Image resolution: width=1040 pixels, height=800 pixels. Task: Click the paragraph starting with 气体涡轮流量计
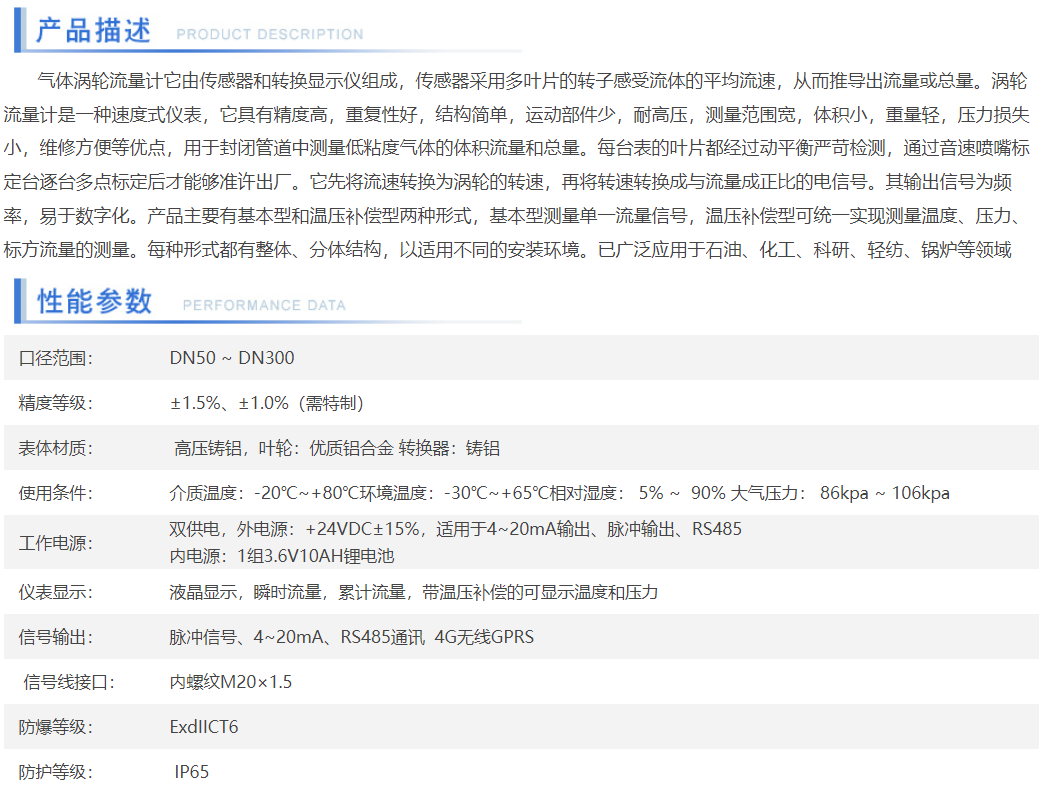coord(520,164)
